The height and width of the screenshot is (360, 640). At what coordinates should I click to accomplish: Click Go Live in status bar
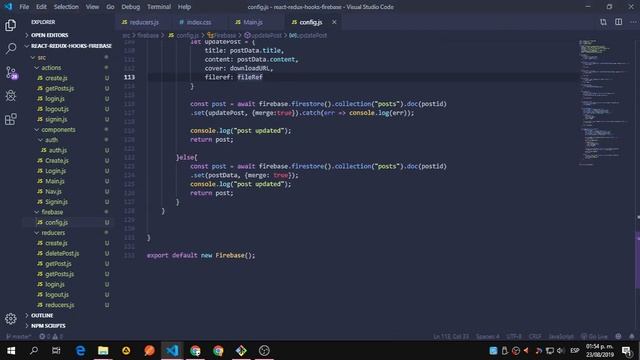tap(594, 337)
